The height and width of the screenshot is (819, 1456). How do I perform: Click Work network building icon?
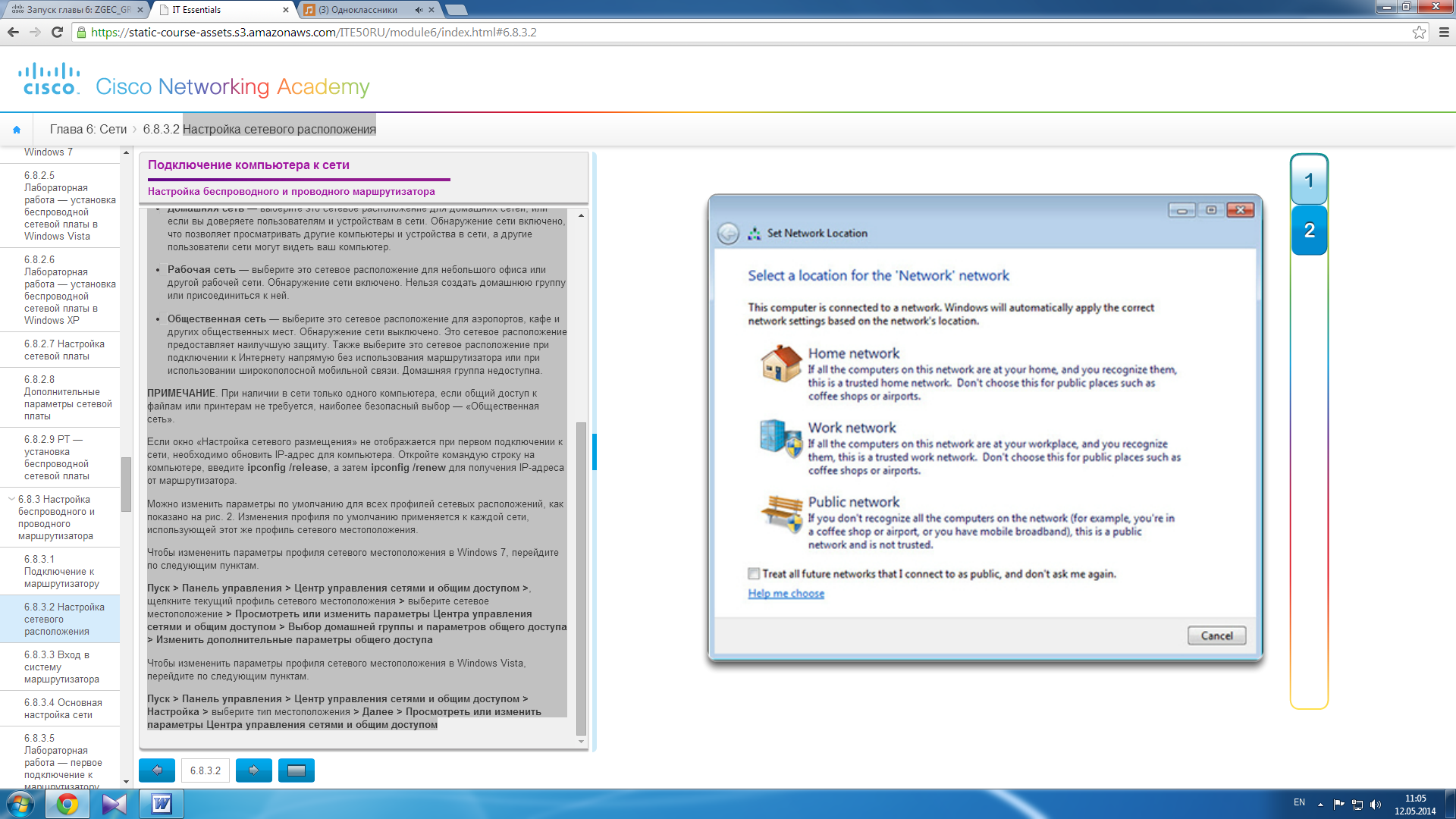point(781,438)
